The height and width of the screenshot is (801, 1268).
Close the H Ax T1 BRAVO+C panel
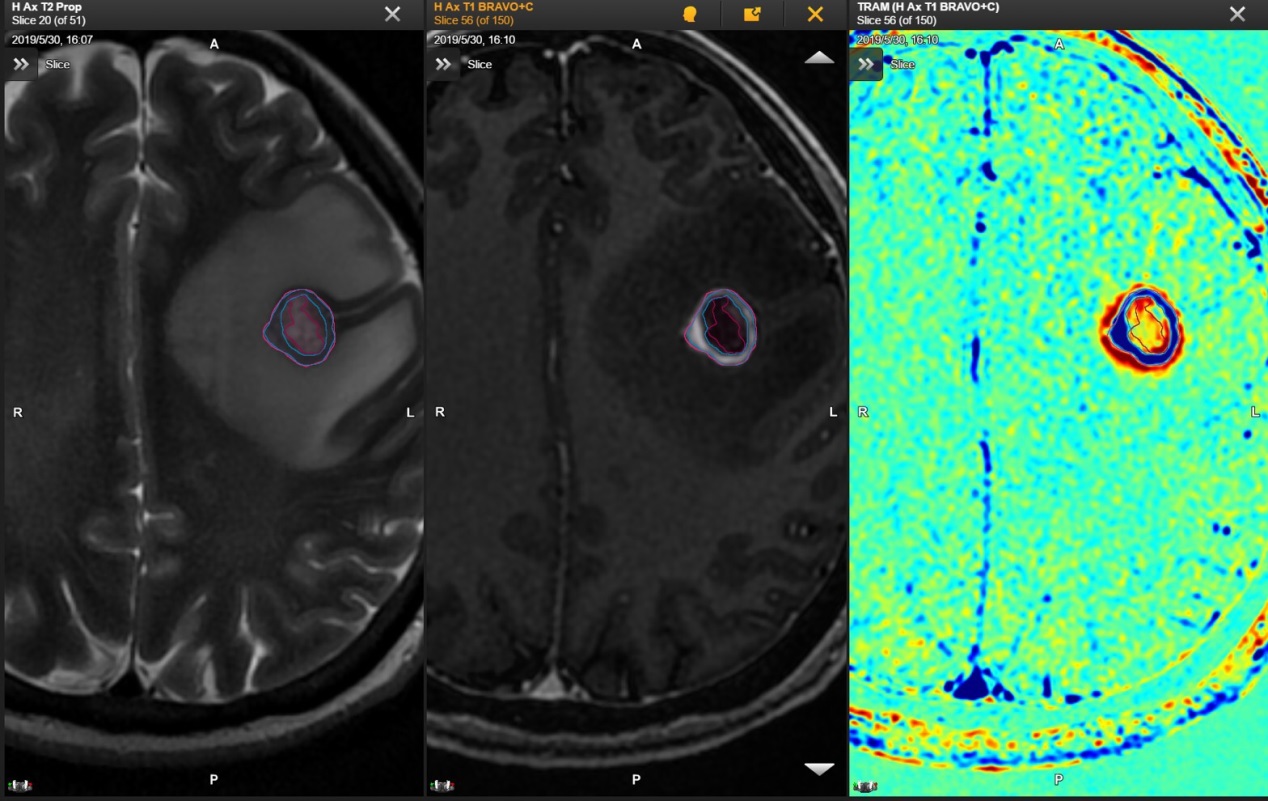coord(815,14)
